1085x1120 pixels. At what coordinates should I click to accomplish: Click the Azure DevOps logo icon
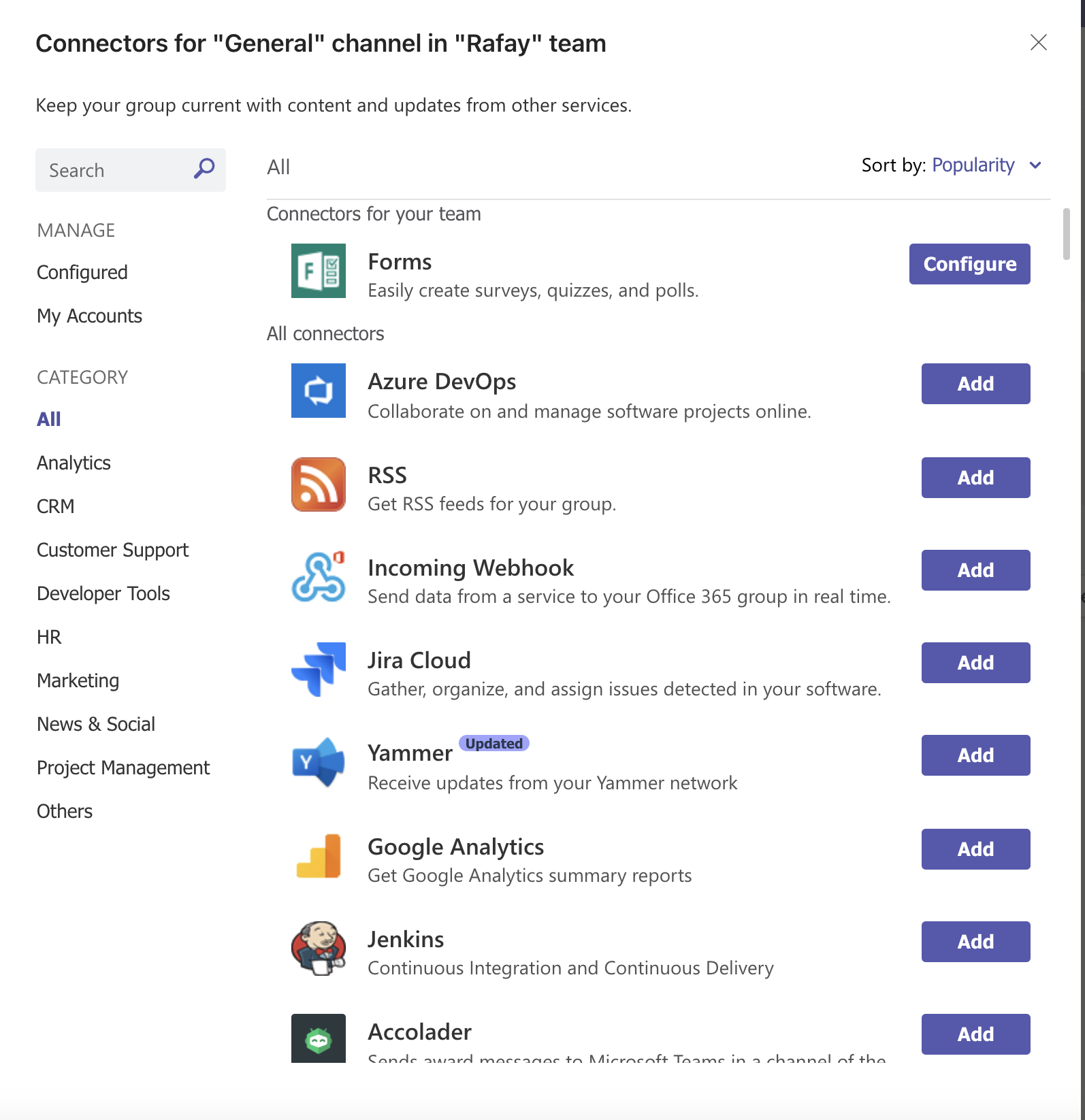[318, 391]
